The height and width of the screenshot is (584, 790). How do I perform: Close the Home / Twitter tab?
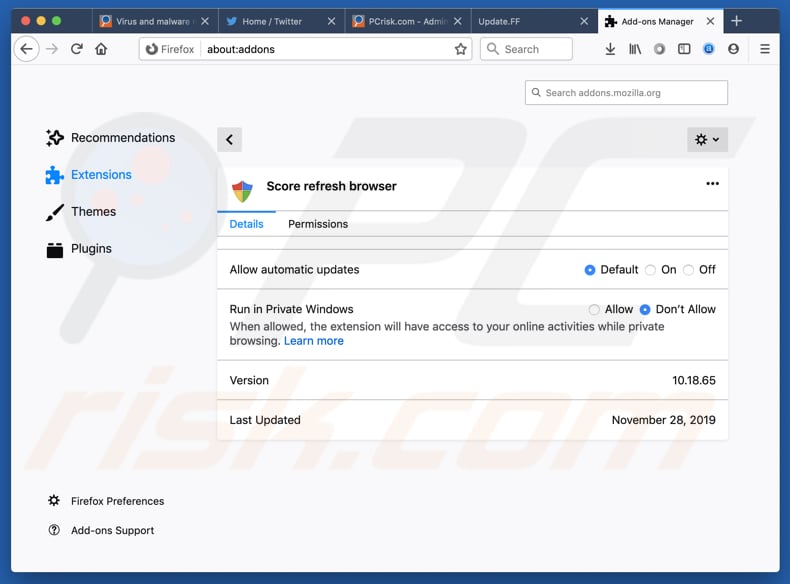(331, 21)
